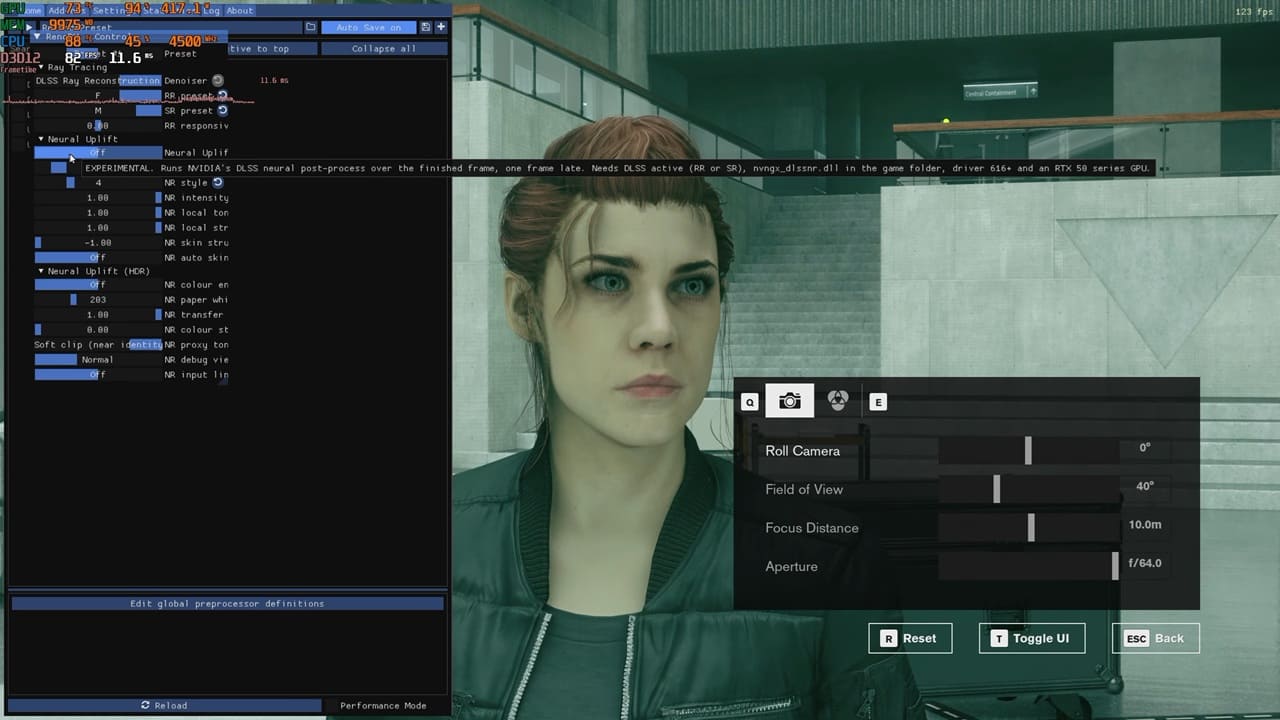The height and width of the screenshot is (720, 1280).
Task: Click the NR intensity slider
Action: [97, 198]
